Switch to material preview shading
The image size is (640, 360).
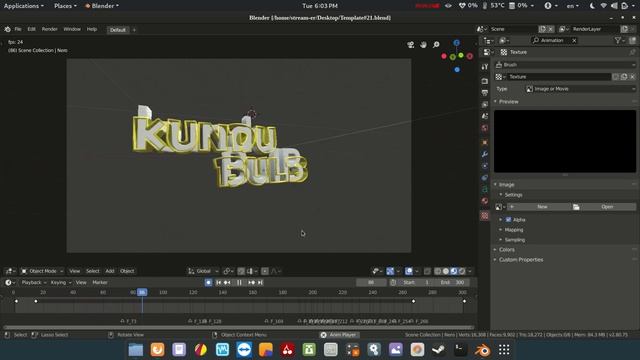(454, 271)
